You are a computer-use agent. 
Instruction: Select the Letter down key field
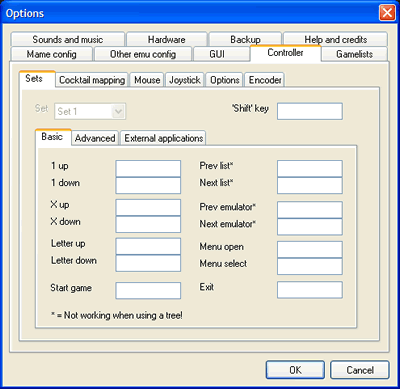click(148, 263)
